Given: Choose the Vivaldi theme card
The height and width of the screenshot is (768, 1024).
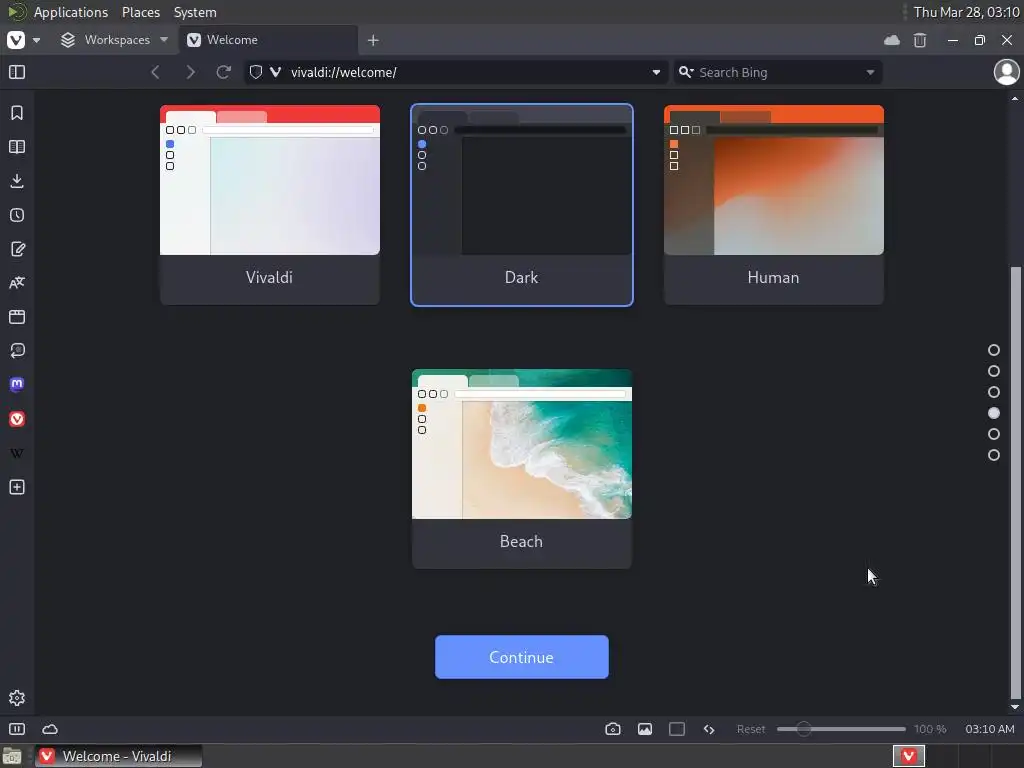Looking at the screenshot, I should pos(270,204).
